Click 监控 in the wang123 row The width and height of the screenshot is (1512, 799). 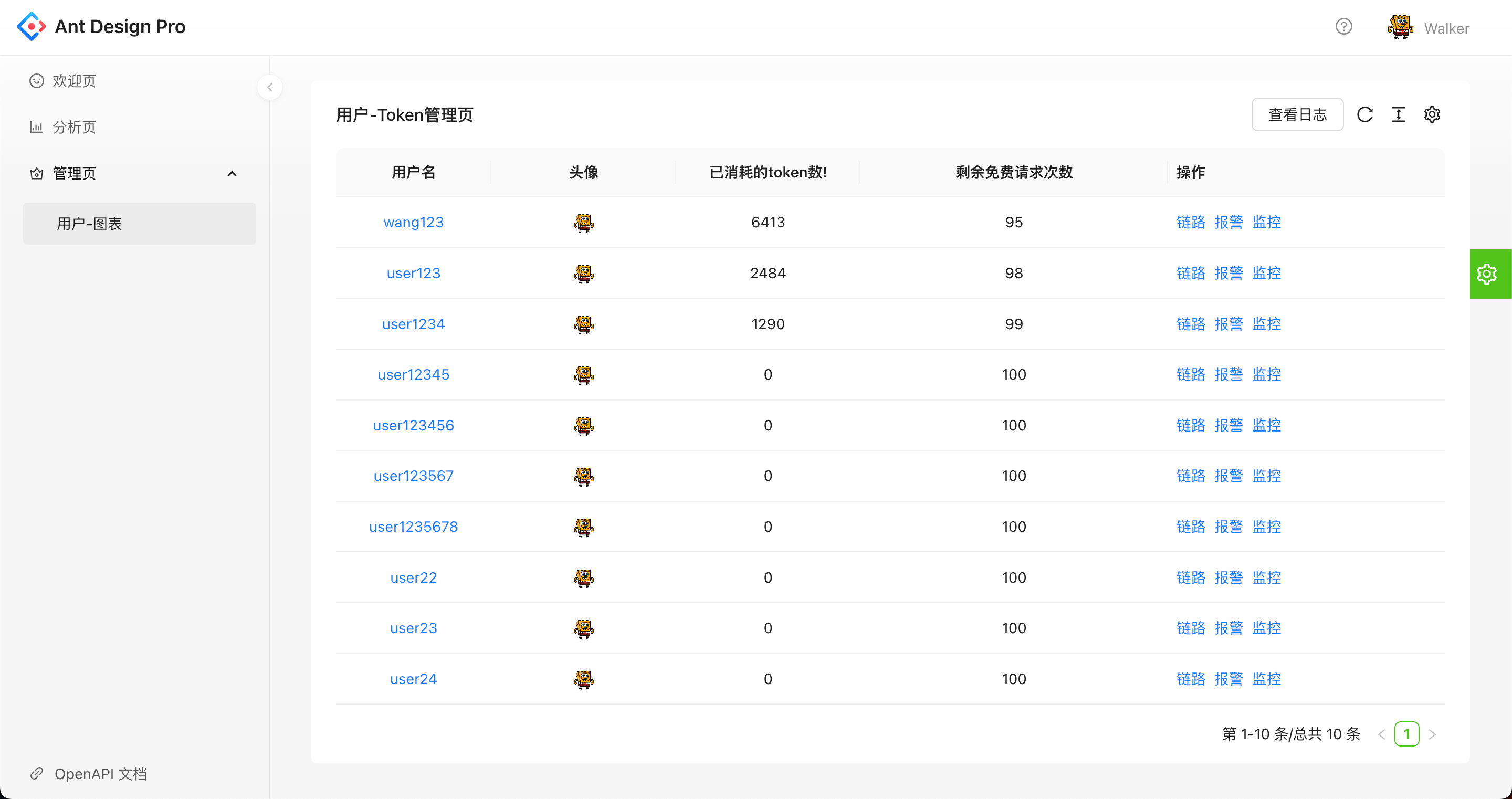click(x=1267, y=223)
